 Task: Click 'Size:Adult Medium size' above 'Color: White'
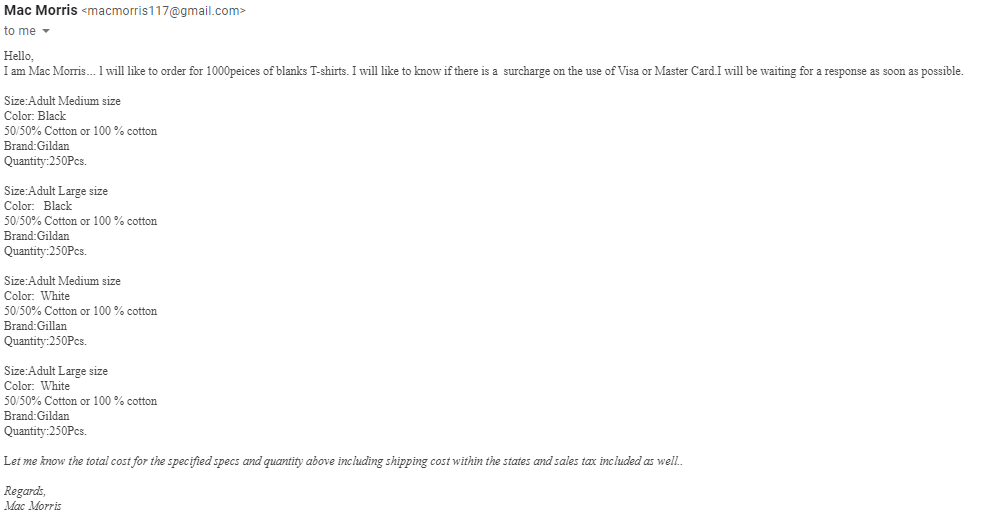tap(62, 281)
